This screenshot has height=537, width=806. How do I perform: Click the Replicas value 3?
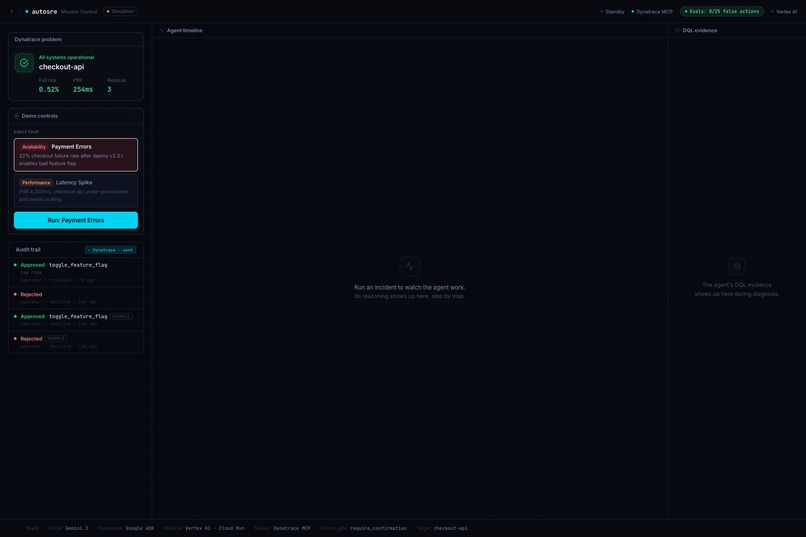109,89
